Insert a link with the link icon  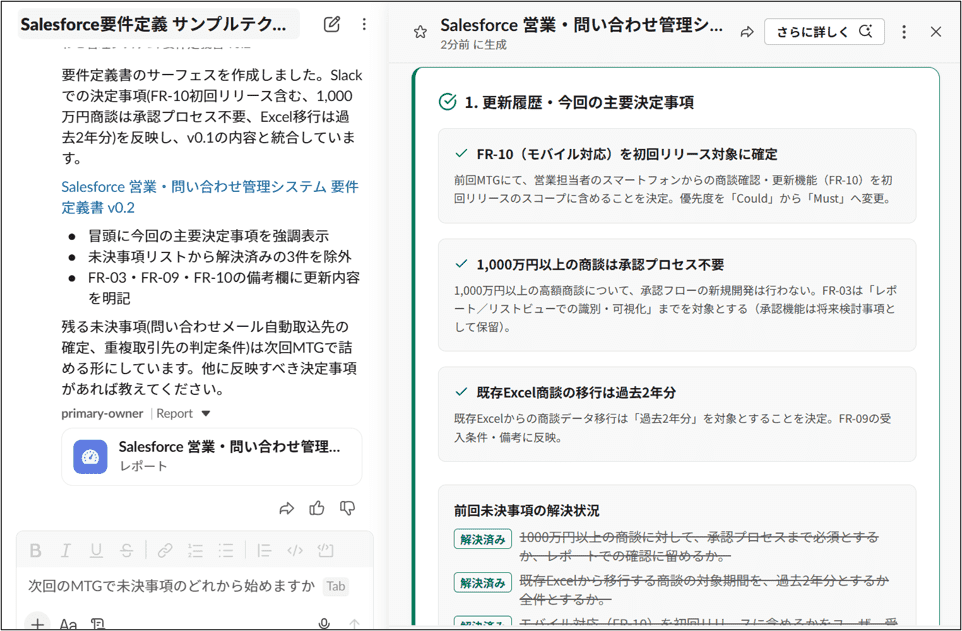click(165, 551)
